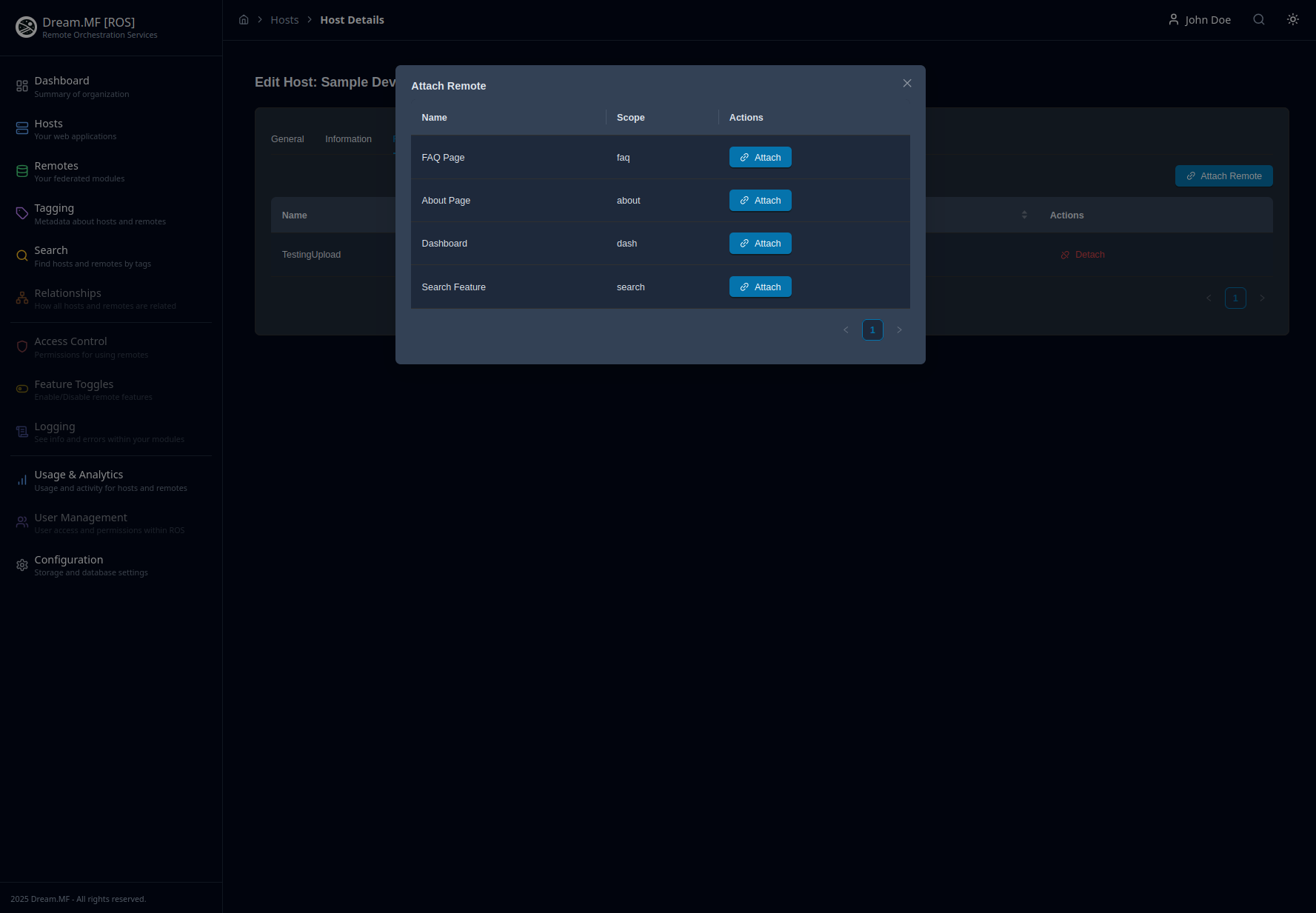Close the Attach Remote dialog

click(x=906, y=84)
